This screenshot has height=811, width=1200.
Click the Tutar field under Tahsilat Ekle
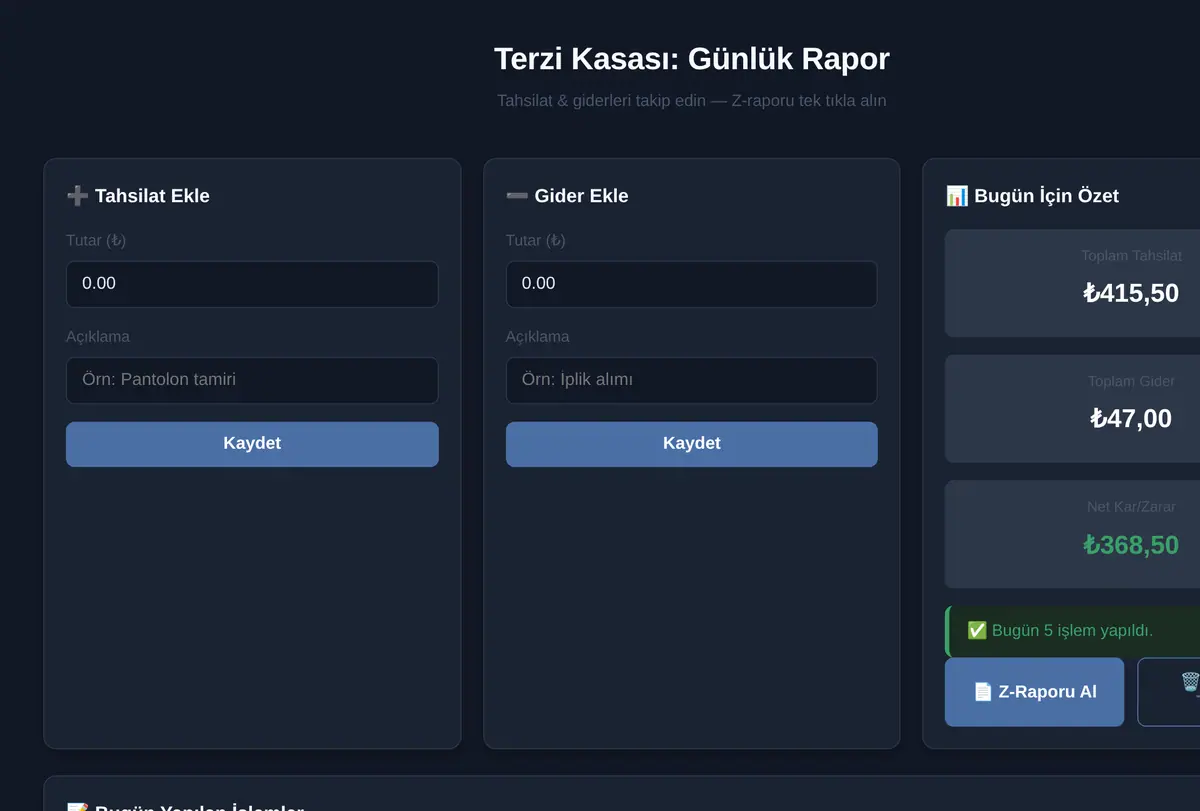point(252,284)
